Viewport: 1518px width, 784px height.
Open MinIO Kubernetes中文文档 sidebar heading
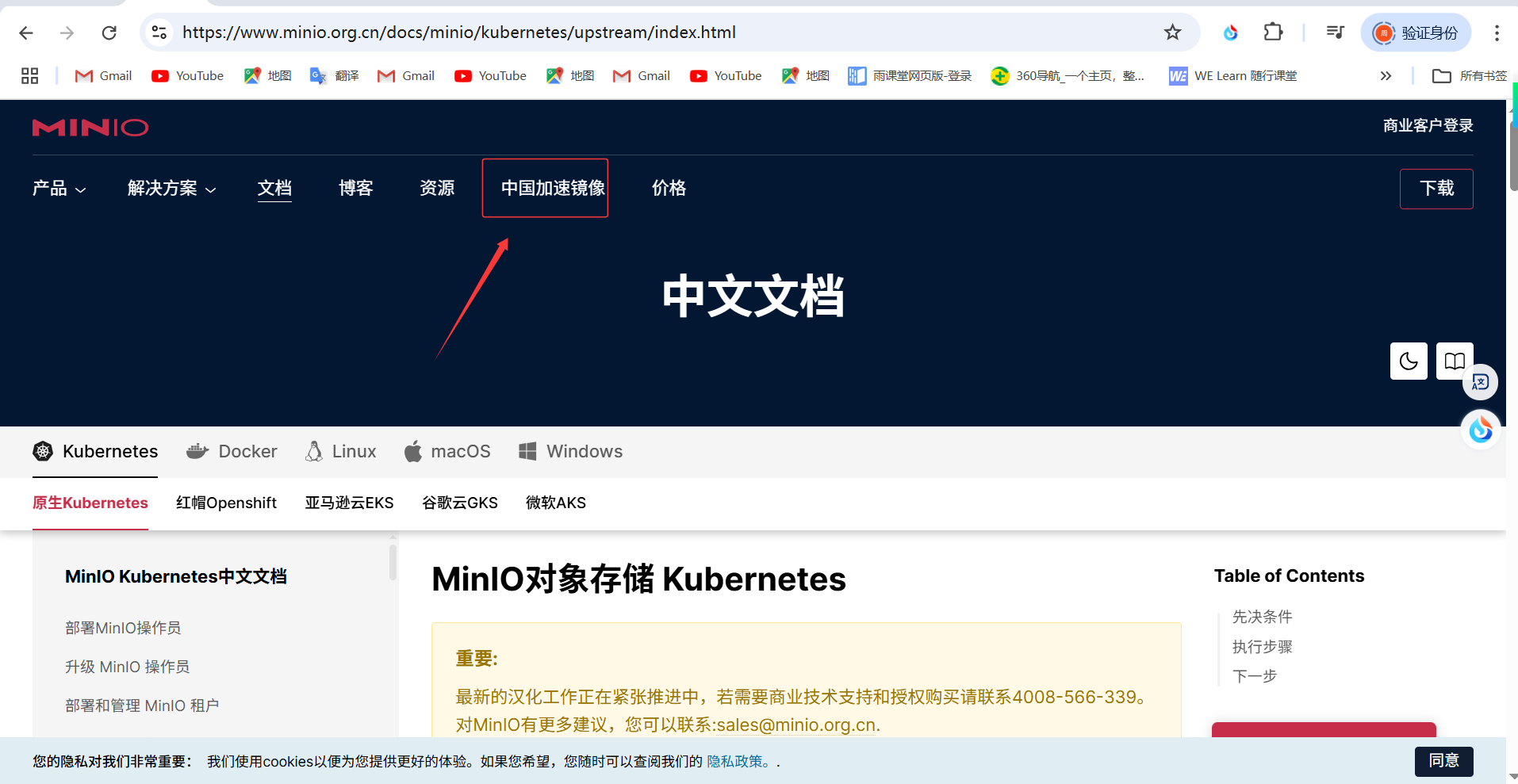click(x=176, y=576)
